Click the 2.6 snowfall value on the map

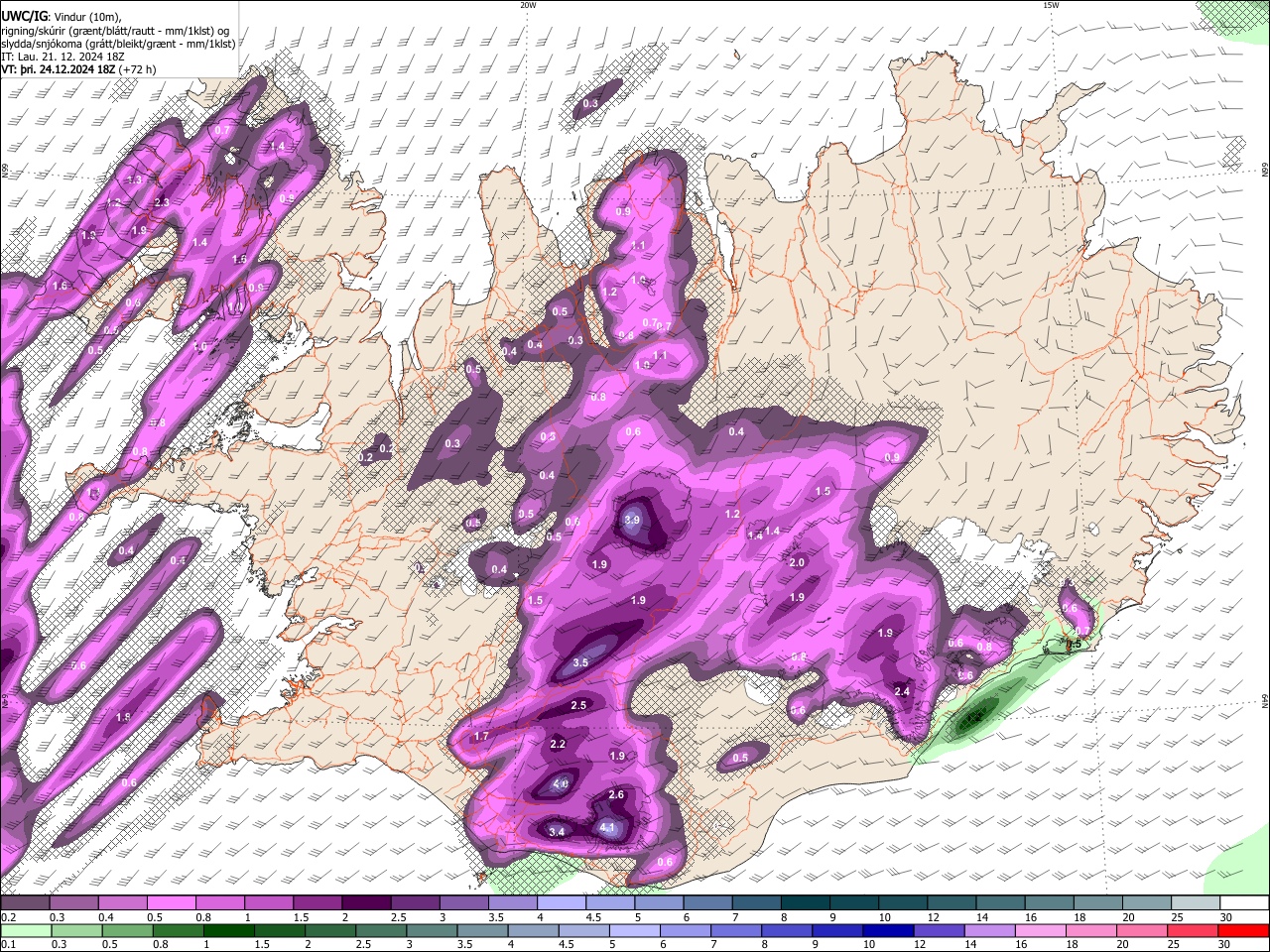[616, 794]
